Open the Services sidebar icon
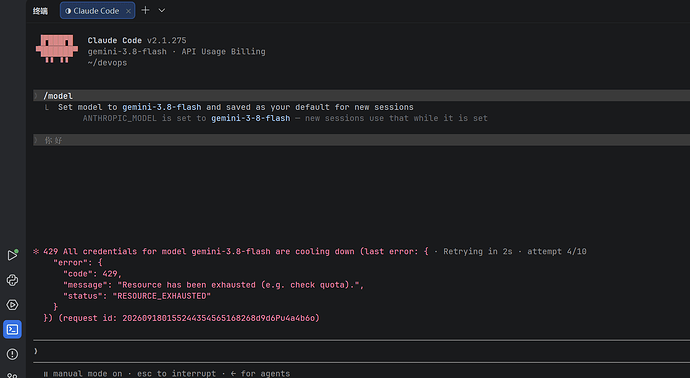This screenshot has width=690, height=378. [x=12, y=305]
